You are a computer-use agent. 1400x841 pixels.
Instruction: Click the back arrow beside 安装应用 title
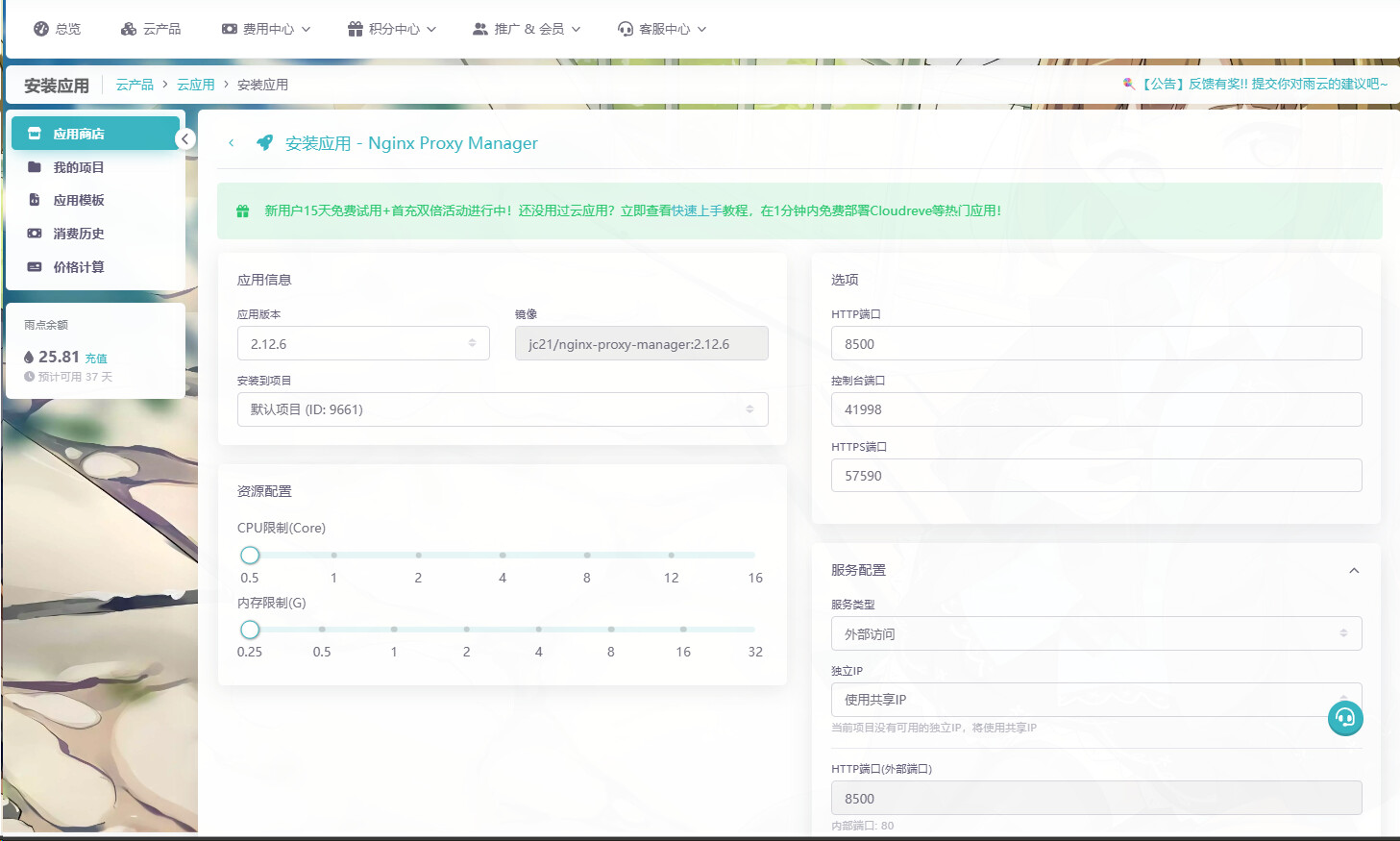(x=232, y=143)
